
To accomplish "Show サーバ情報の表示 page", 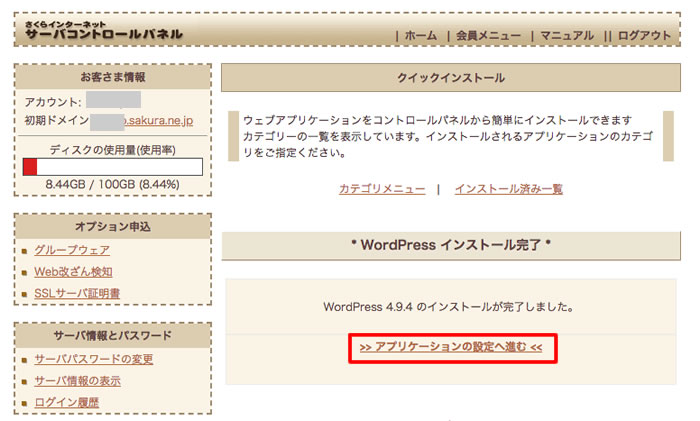I will click(x=78, y=381).
